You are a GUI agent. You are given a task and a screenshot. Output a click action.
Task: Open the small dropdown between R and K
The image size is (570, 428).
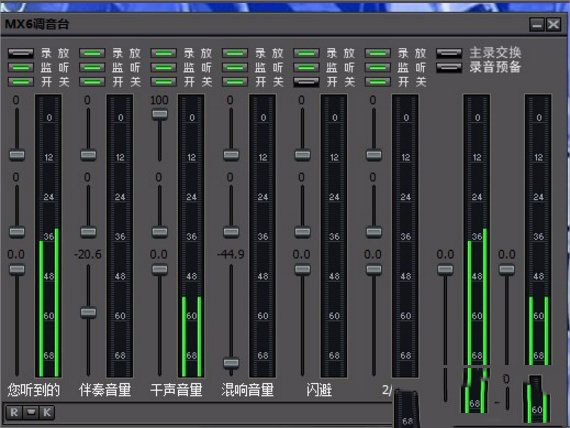point(31,412)
